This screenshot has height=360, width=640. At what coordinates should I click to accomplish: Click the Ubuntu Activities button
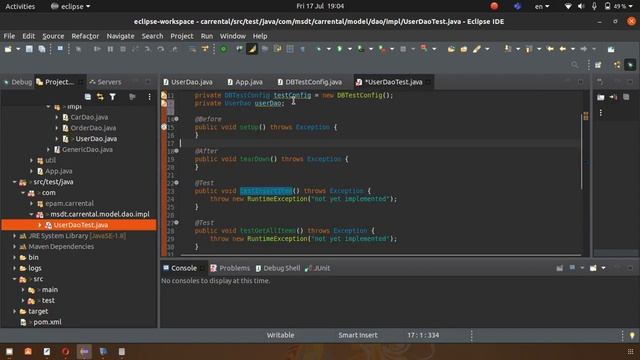coord(20,6)
